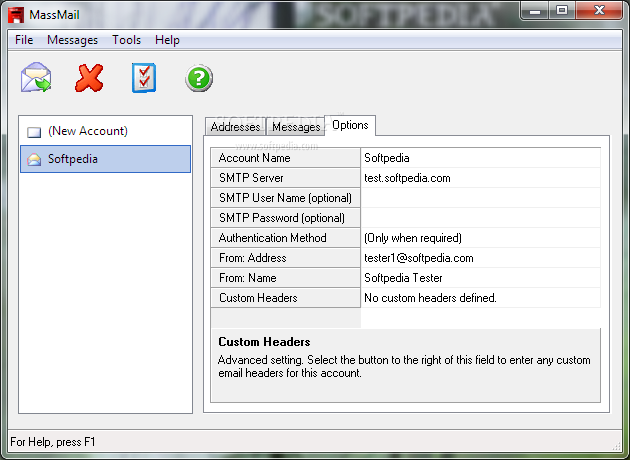
Task: Open the File menu
Action: [24, 40]
